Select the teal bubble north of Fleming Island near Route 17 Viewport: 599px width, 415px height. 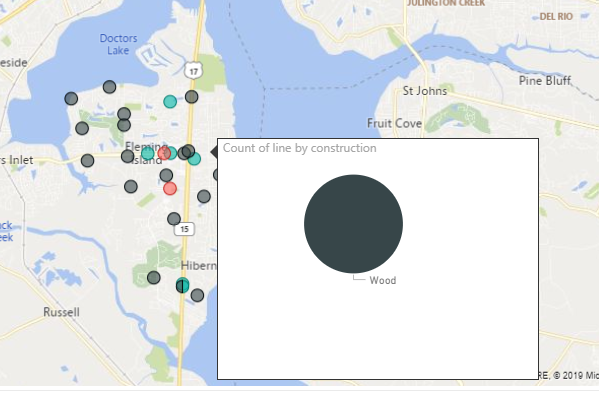tap(170, 102)
